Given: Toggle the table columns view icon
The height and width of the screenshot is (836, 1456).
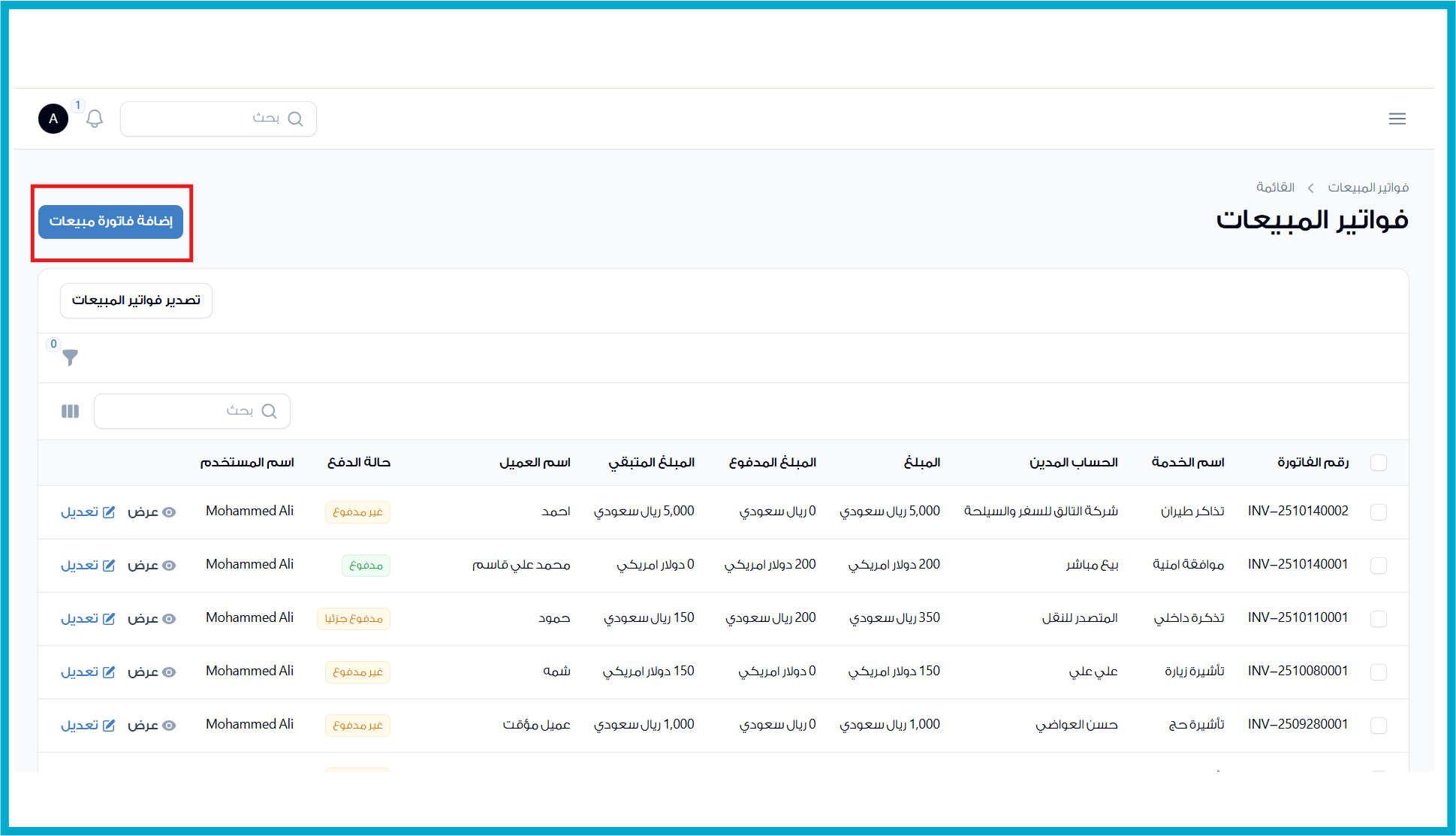Looking at the screenshot, I should click(70, 412).
